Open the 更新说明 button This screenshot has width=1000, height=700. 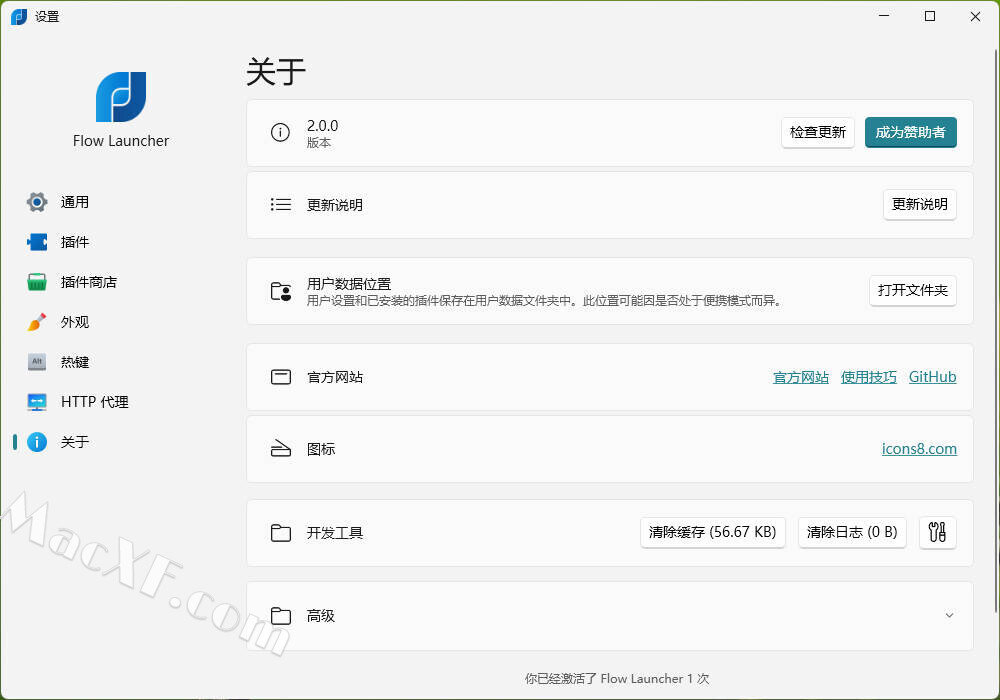click(x=919, y=205)
